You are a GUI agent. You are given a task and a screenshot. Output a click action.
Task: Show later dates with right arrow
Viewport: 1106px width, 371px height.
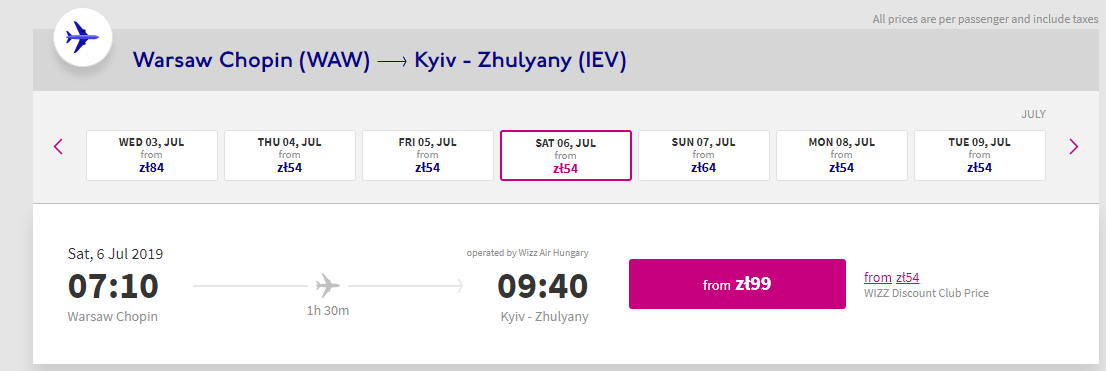point(1074,147)
